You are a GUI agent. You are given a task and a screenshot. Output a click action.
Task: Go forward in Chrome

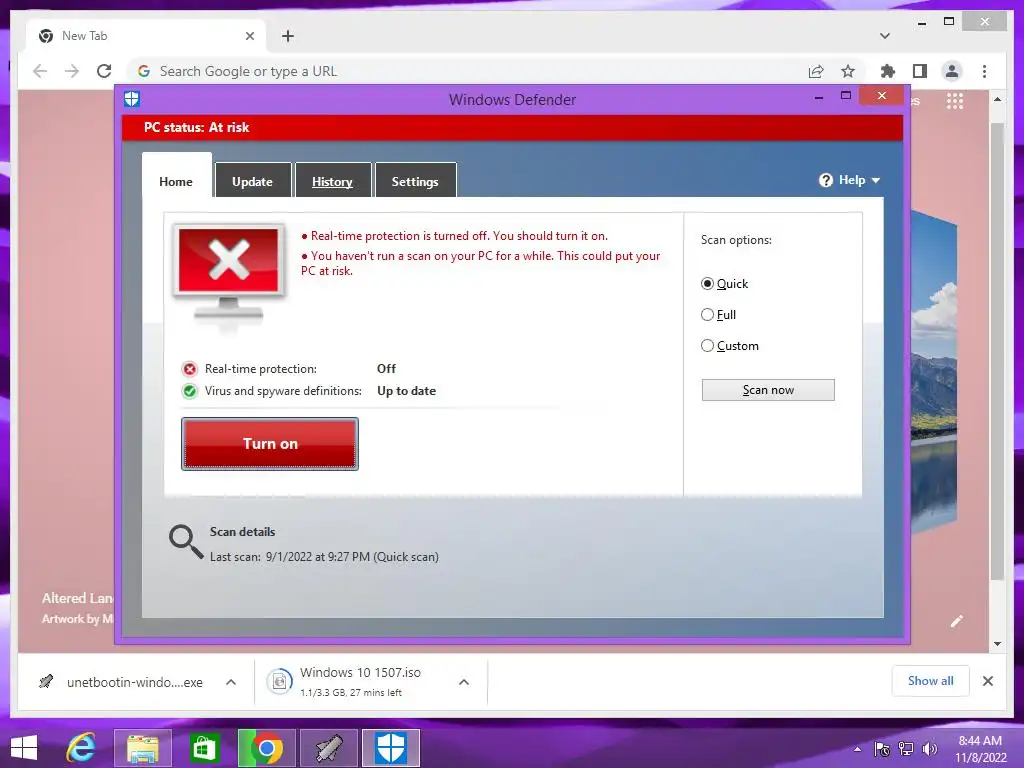pyautogui.click(x=72, y=71)
